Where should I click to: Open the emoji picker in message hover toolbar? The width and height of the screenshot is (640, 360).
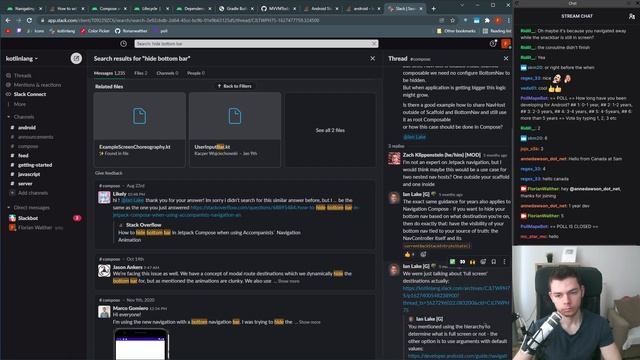[x=483, y=262]
